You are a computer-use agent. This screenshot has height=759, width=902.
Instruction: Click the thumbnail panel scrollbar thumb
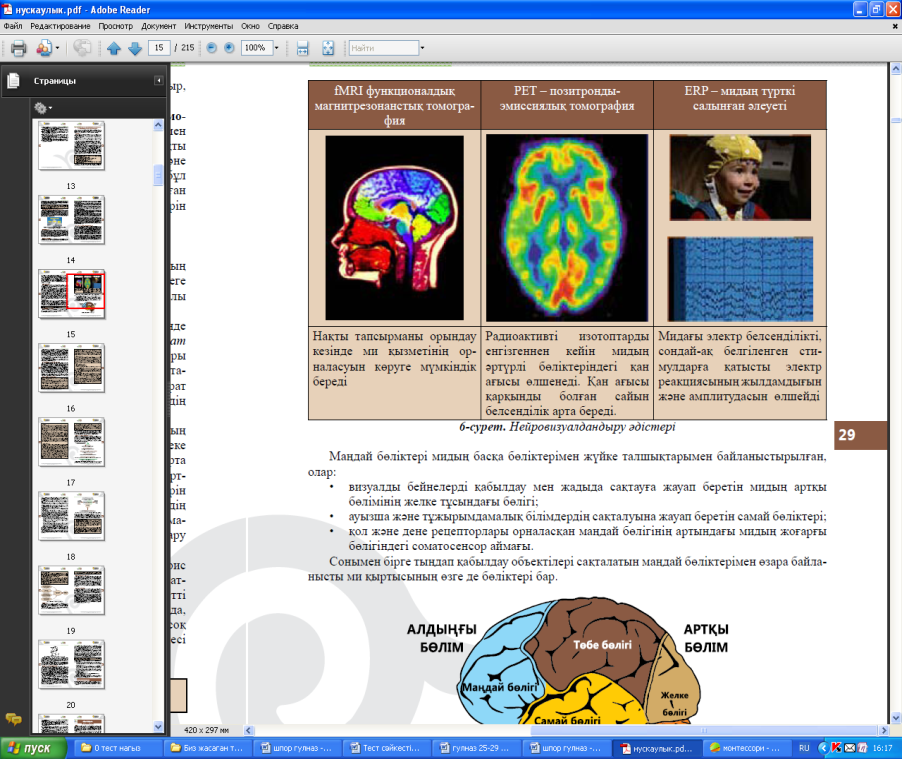(x=159, y=176)
